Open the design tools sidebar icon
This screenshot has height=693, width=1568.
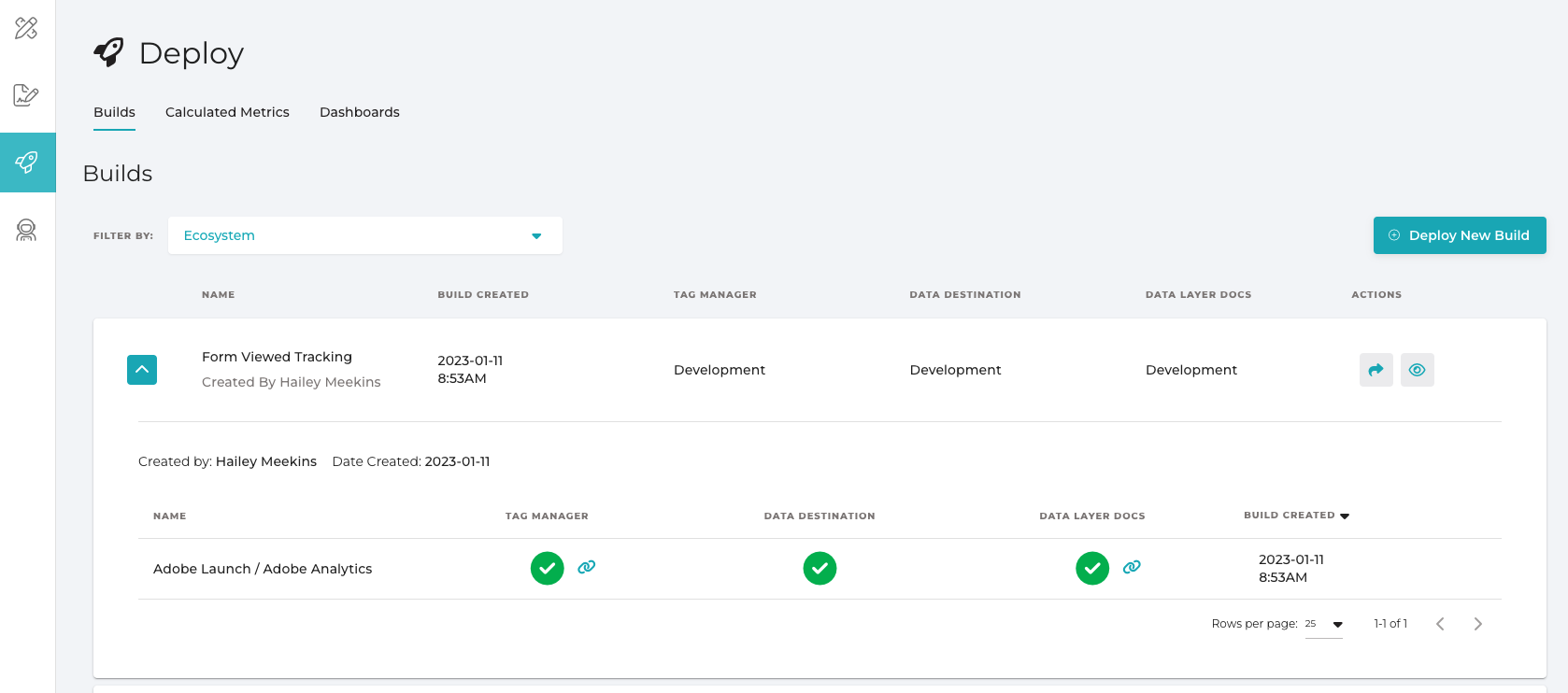(26, 28)
